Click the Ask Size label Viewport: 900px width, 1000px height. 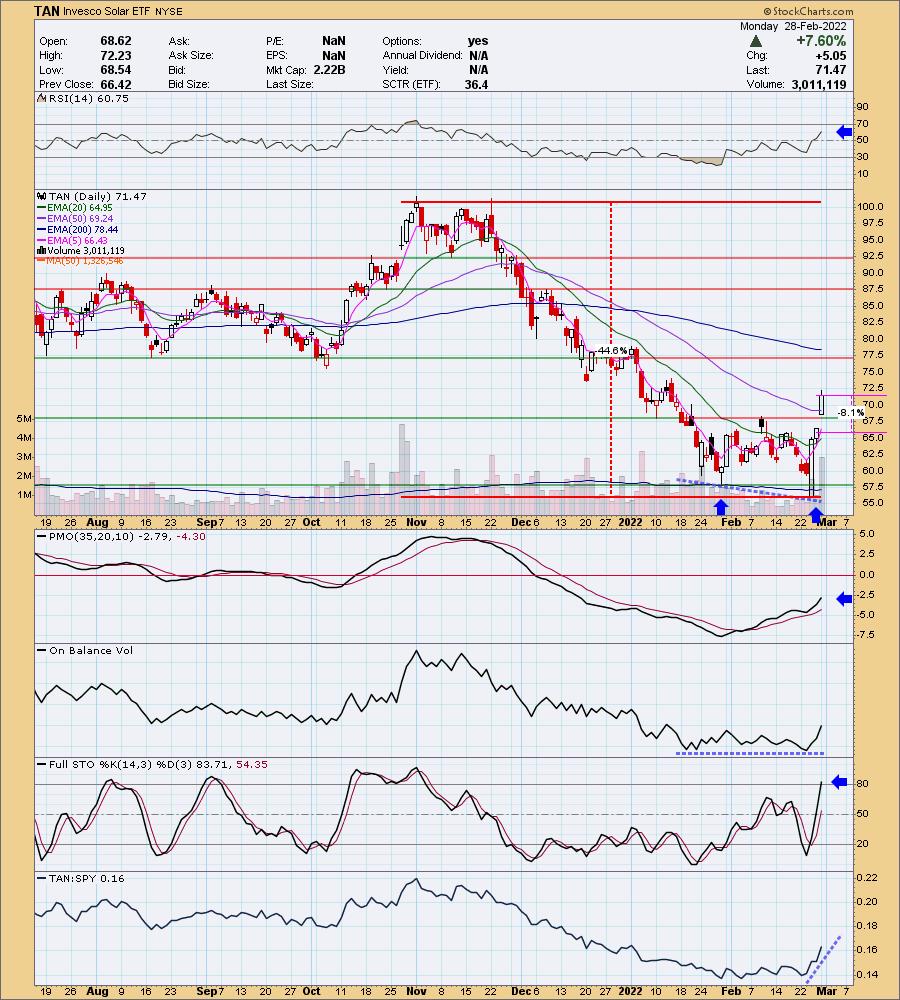[191, 55]
